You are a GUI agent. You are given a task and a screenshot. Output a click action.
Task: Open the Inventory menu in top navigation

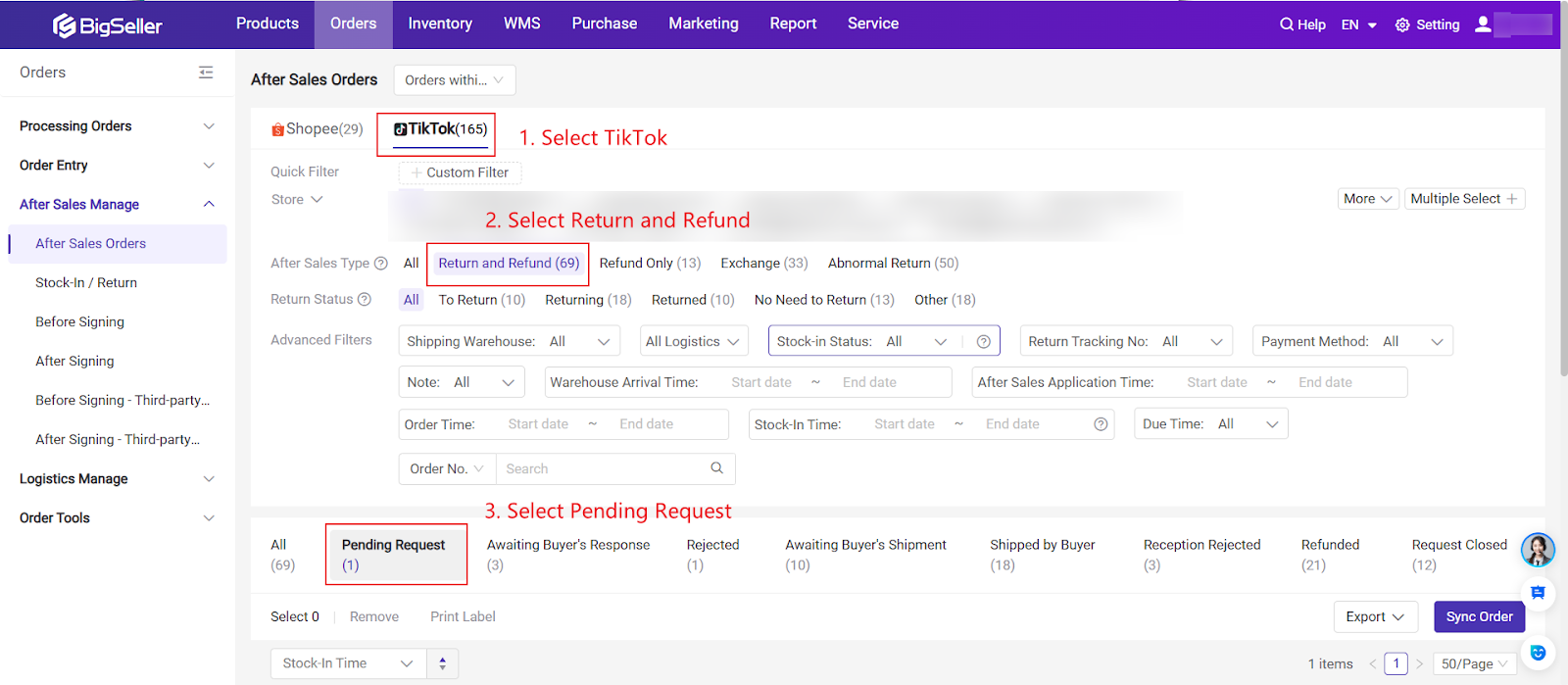440,24
